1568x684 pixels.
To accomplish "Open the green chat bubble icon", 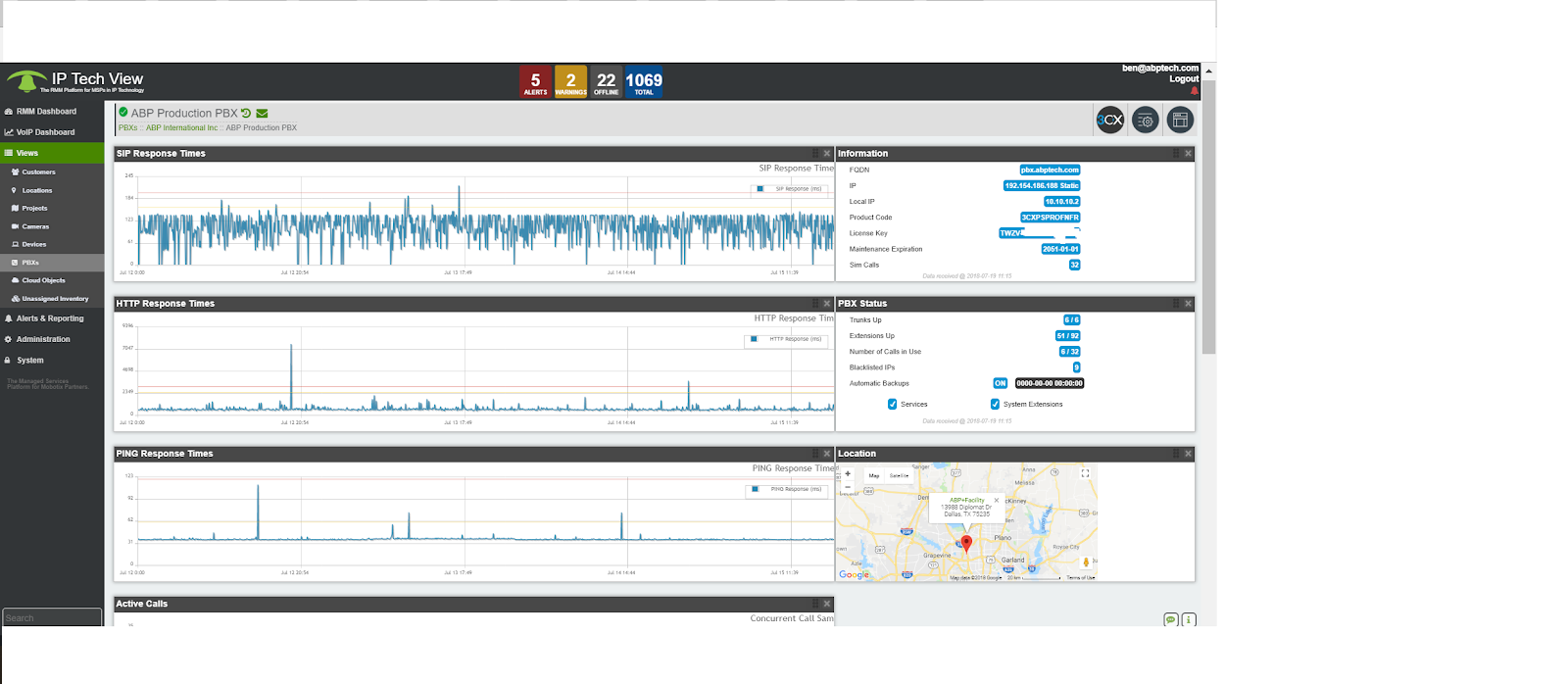I will click(x=1170, y=619).
